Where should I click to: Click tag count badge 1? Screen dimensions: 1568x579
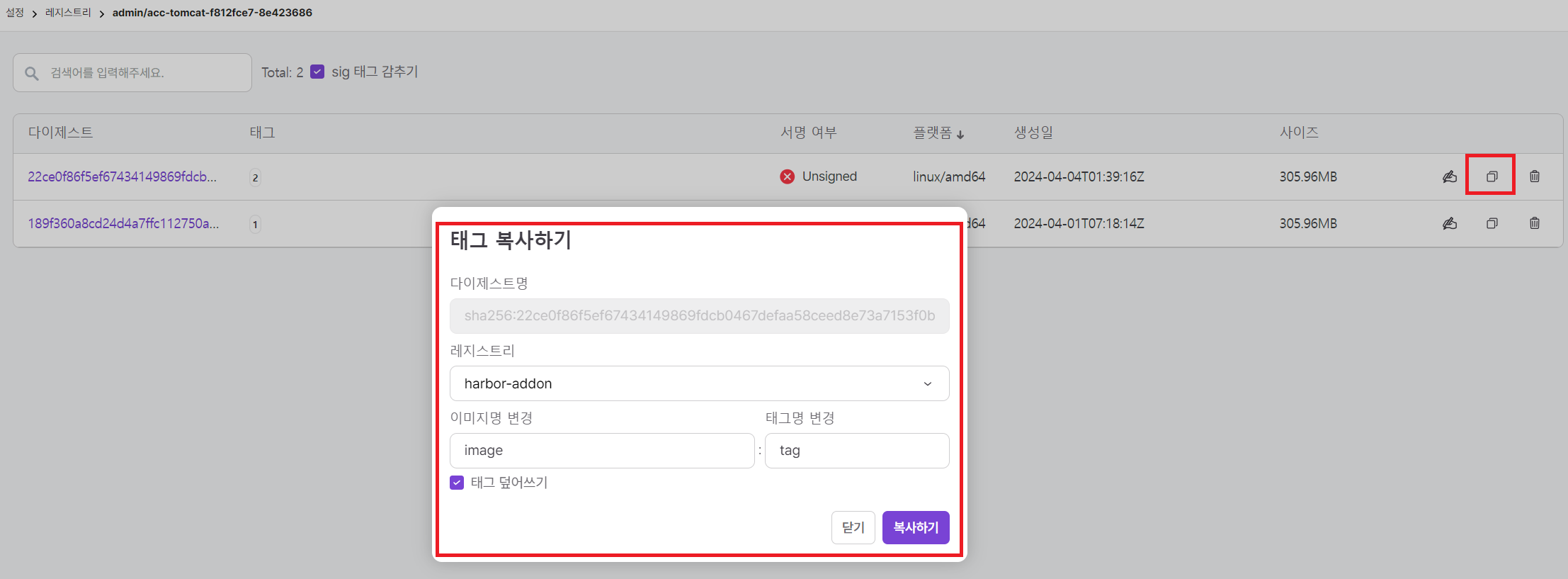point(255,224)
